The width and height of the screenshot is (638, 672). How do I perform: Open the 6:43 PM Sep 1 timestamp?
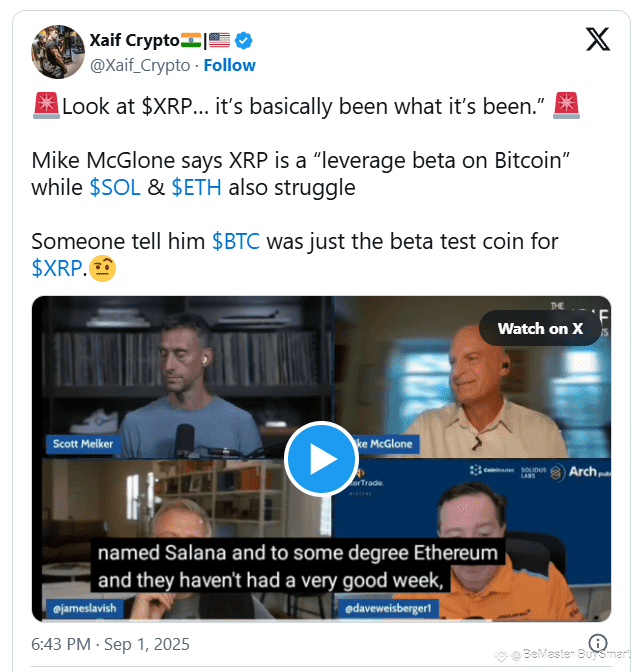[110, 644]
